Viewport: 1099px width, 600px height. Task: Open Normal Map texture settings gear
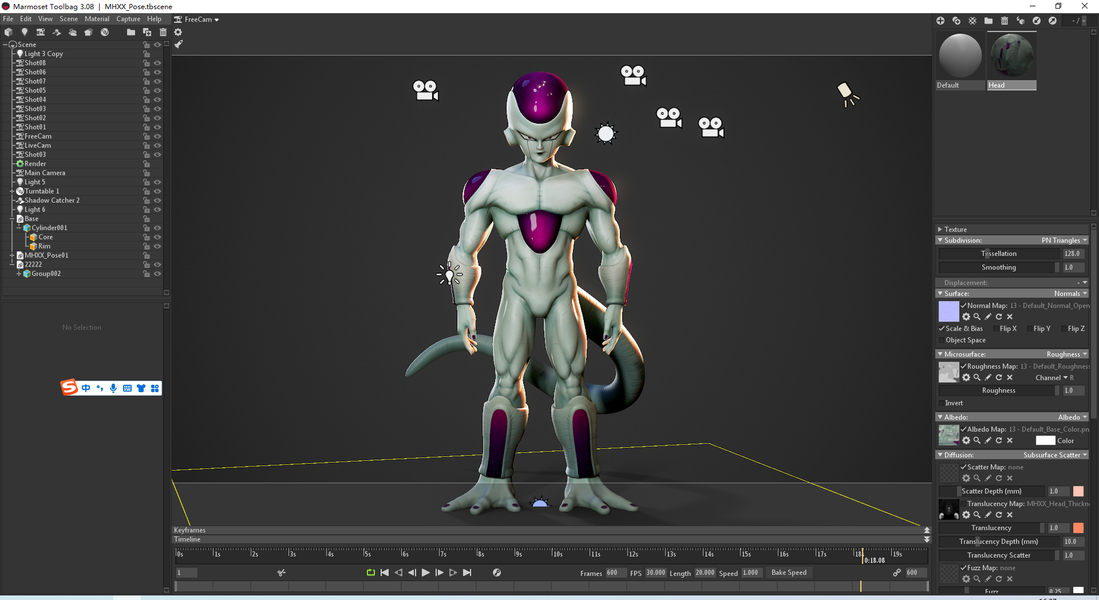[966, 317]
